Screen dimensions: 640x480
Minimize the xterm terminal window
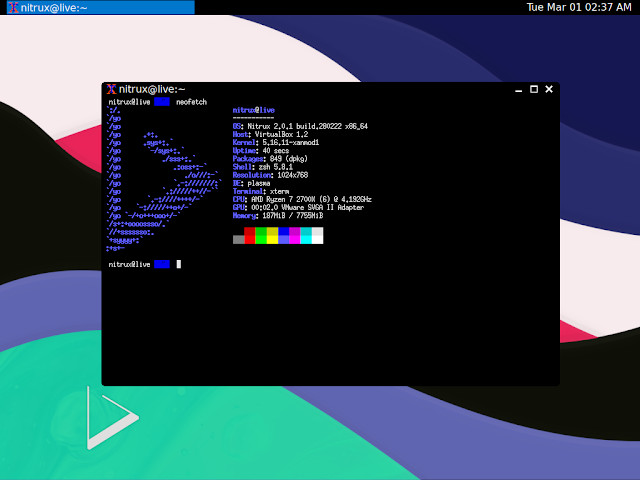click(x=518, y=89)
